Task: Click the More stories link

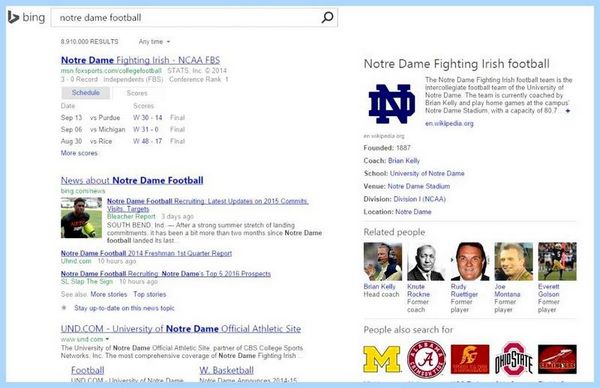Action: coord(109,294)
